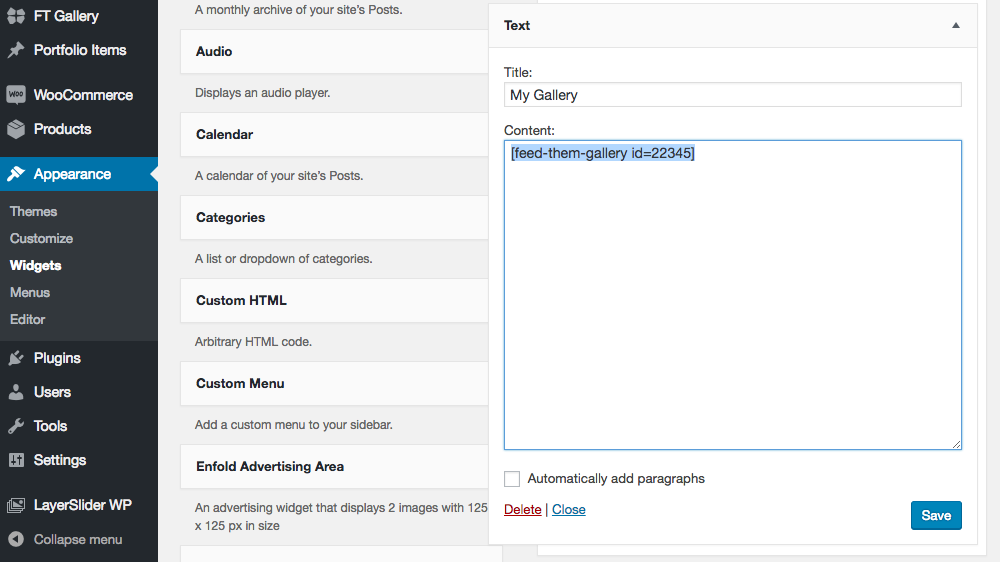Open WooCommerce via its Woo icon

pyautogui.click(x=16, y=94)
